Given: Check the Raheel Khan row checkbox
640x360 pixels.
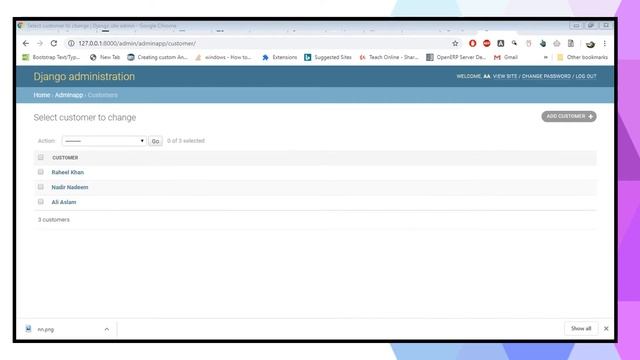Looking at the screenshot, I should point(40,172).
